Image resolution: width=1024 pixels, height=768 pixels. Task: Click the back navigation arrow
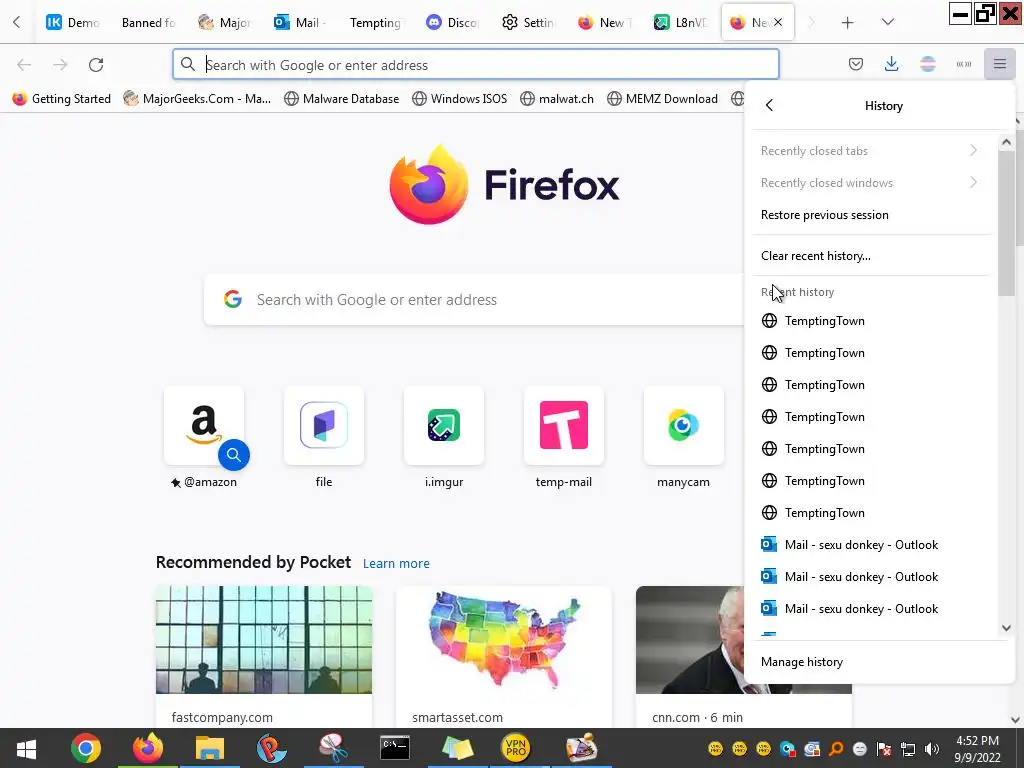[x=24, y=65]
